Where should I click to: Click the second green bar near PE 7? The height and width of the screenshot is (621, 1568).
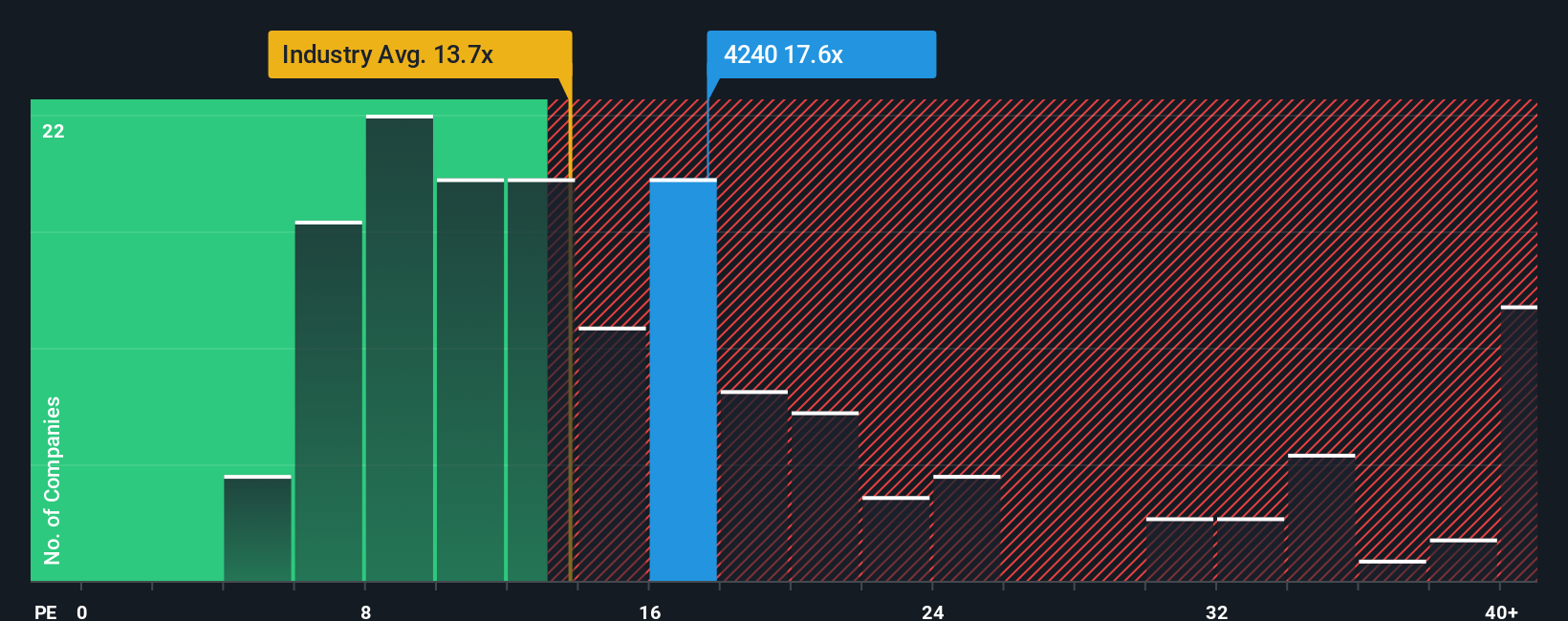[329, 401]
